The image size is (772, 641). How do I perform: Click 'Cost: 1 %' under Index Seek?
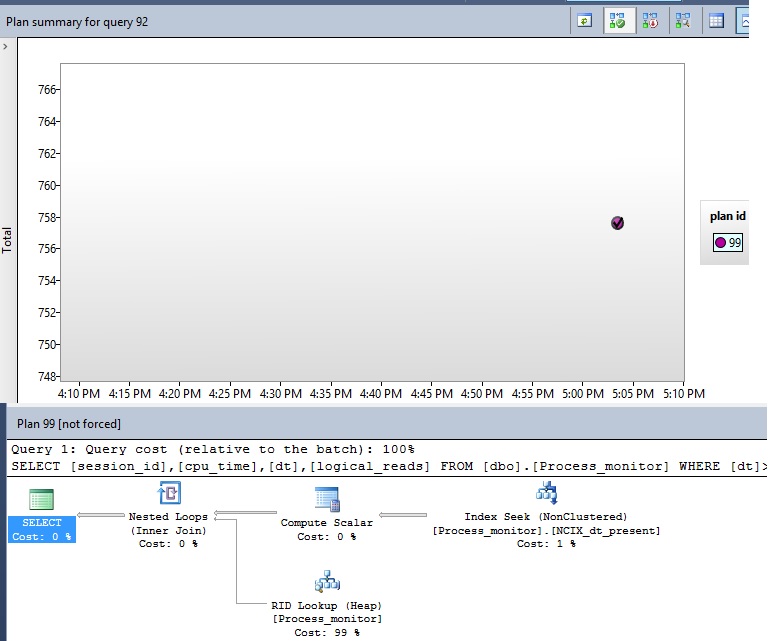click(546, 544)
